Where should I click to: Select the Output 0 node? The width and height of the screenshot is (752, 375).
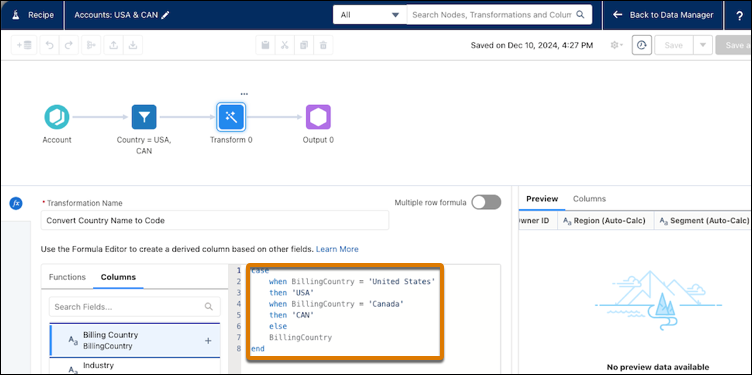click(x=318, y=117)
